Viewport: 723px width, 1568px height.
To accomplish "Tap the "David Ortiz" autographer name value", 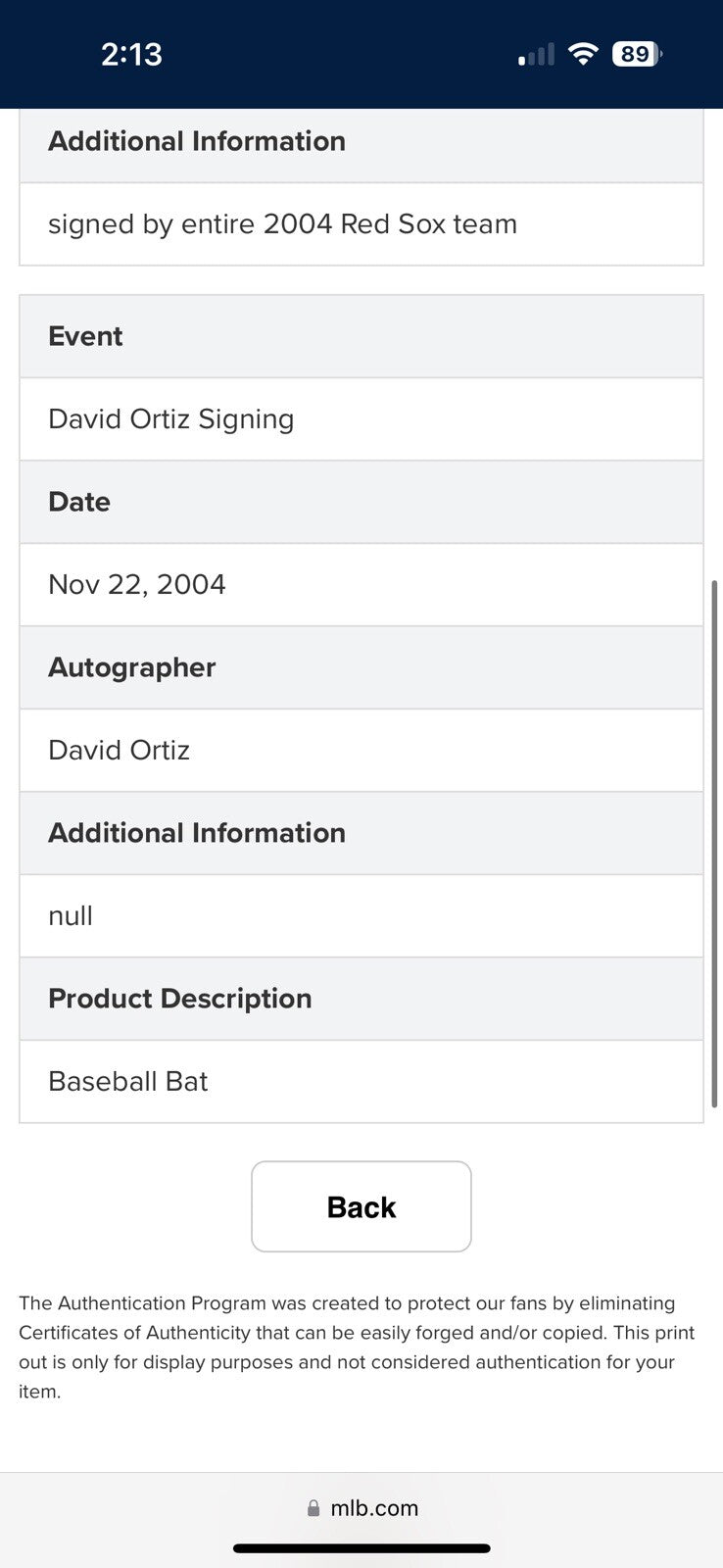I will coord(119,751).
